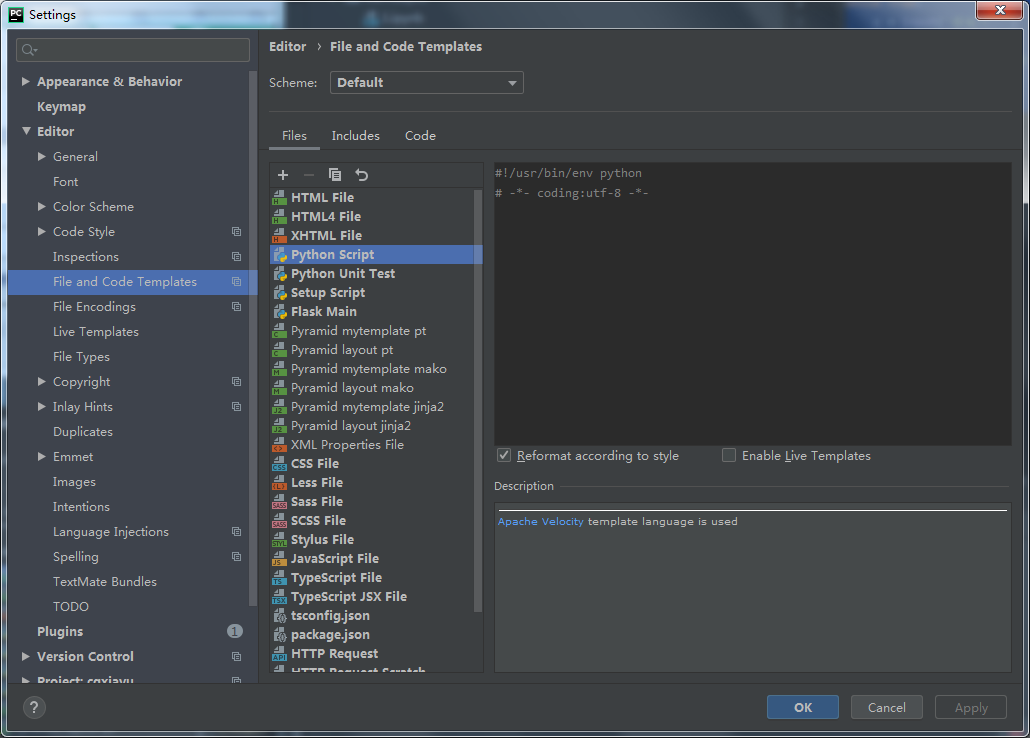Screen dimensions: 1030x738
Task: Uncheck Reformat according to style
Action: pyautogui.click(x=504, y=455)
